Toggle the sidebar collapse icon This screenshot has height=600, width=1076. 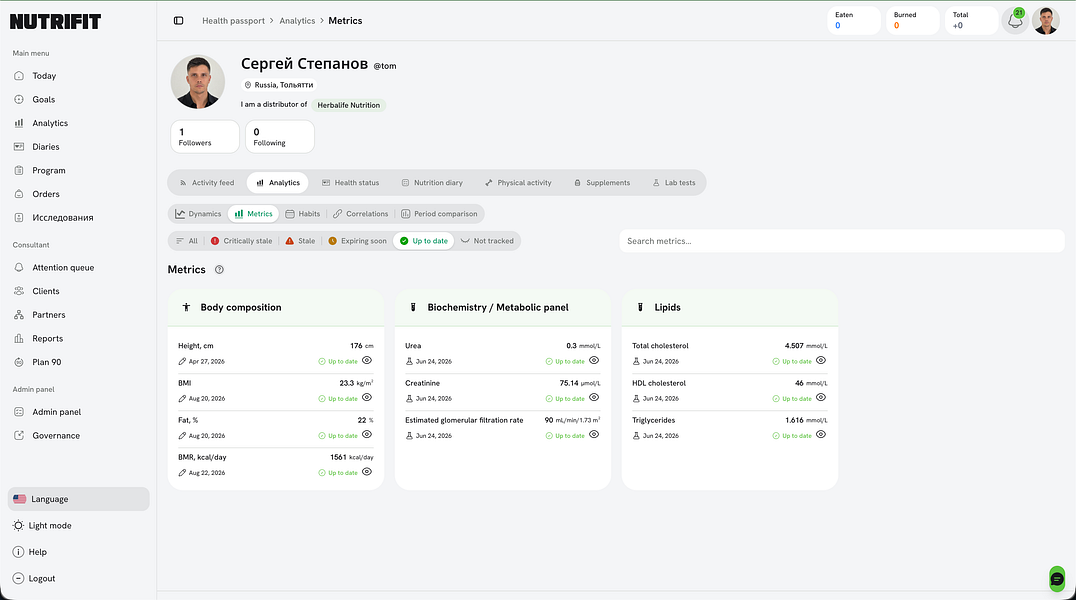[x=178, y=21]
